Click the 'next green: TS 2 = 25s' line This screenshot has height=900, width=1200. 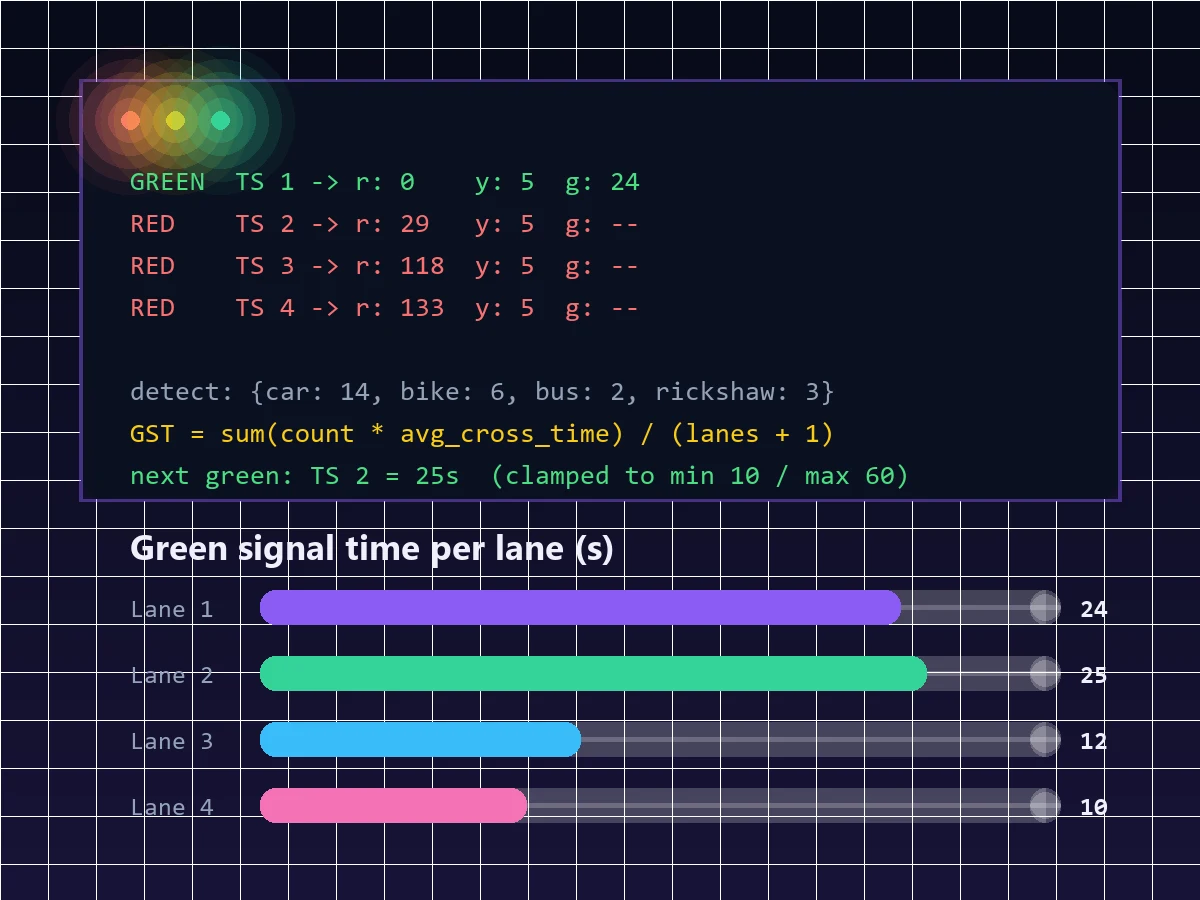[519, 476]
